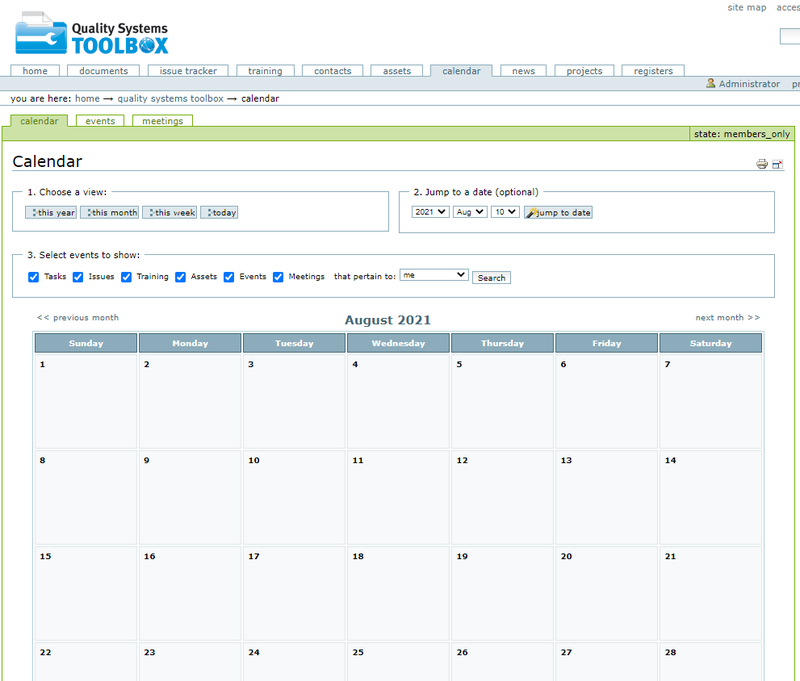The width and height of the screenshot is (800, 681).
Task: Click the 'this year' view button
Action: click(51, 213)
